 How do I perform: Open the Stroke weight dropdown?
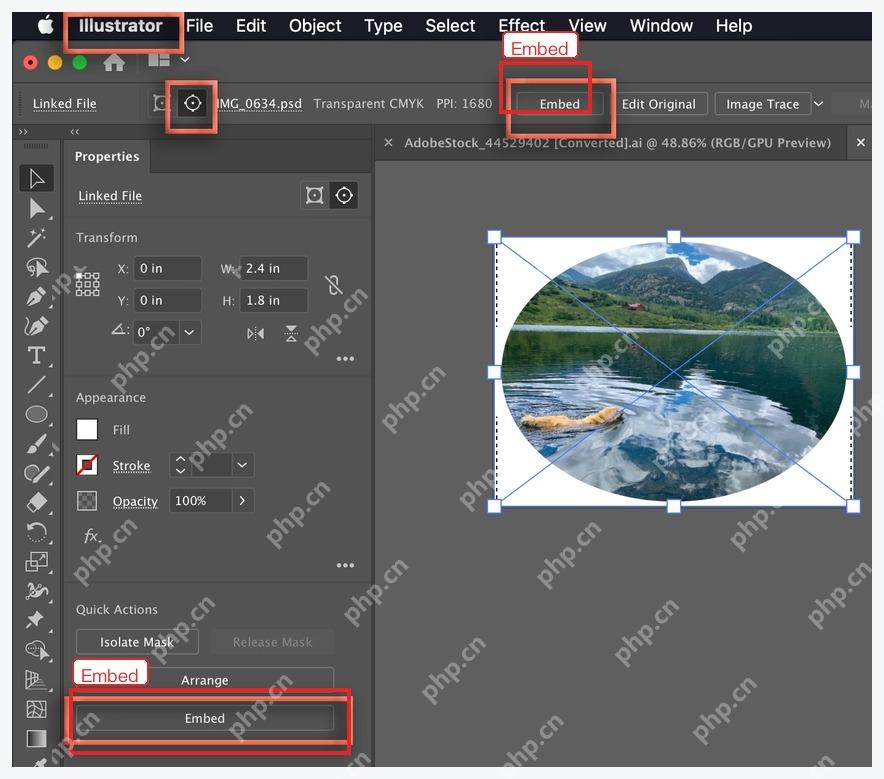[242, 465]
